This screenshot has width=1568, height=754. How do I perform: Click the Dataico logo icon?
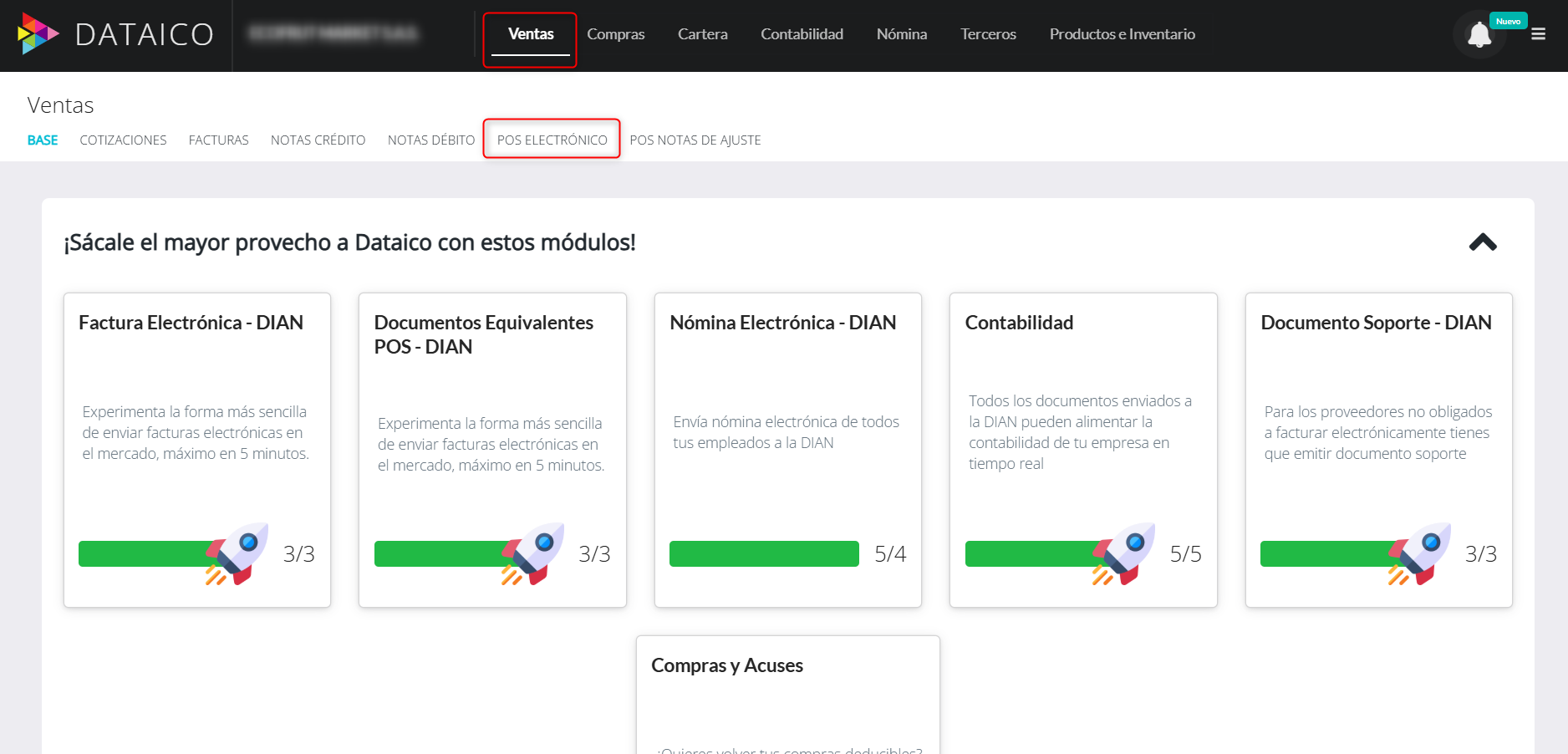38,34
